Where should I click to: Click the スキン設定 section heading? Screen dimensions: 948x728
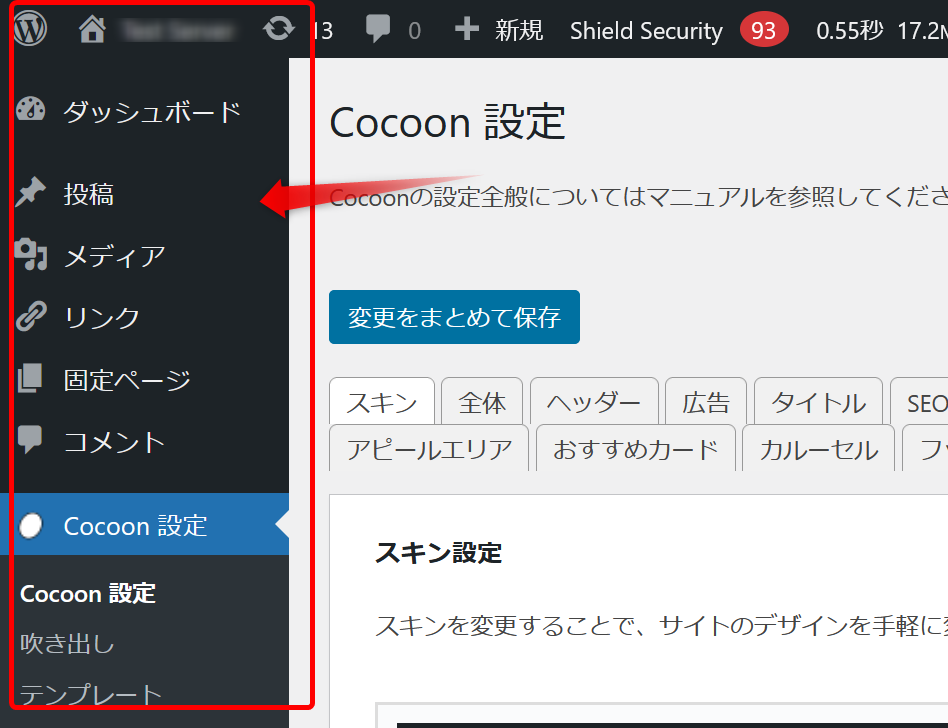pos(438,552)
